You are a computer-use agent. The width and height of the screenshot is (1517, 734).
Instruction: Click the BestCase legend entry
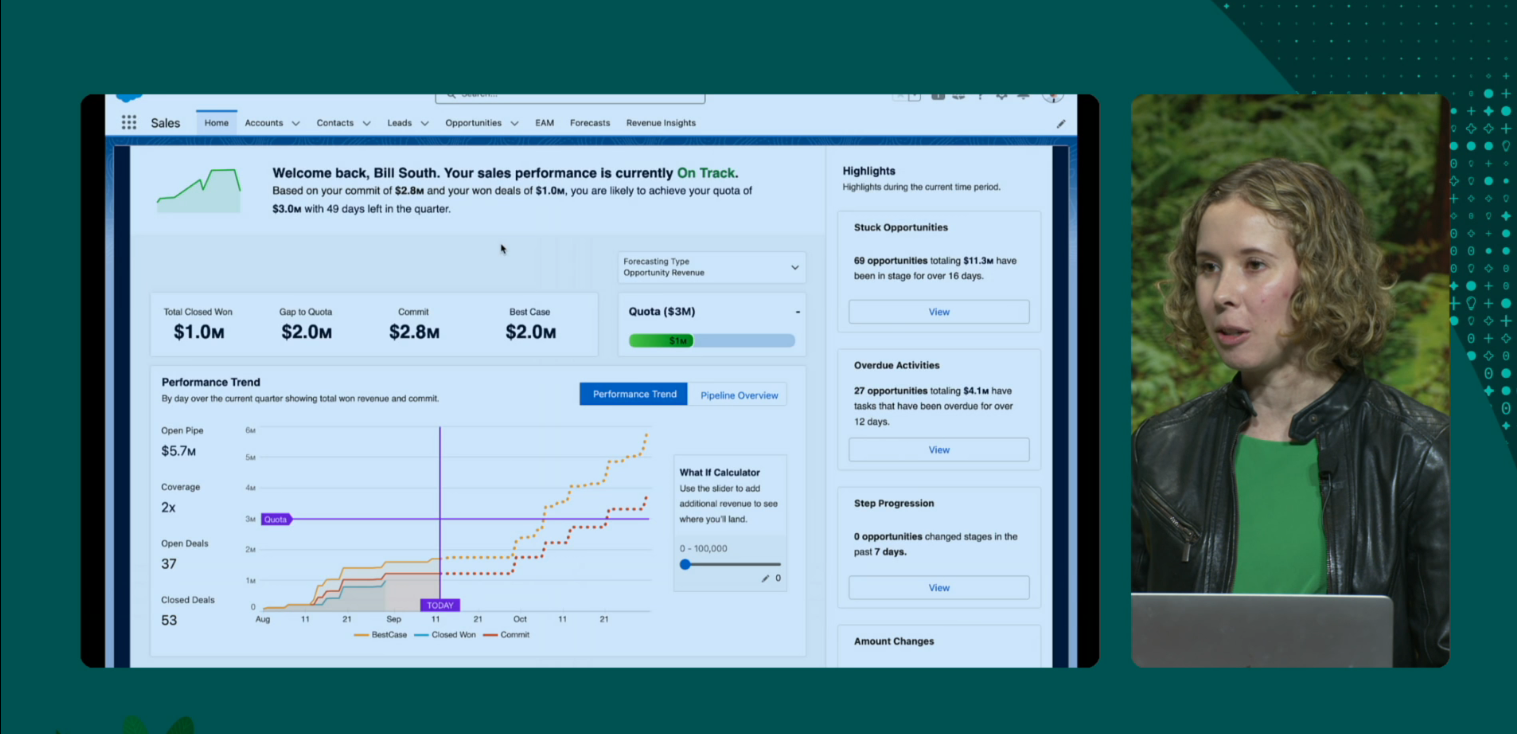381,635
